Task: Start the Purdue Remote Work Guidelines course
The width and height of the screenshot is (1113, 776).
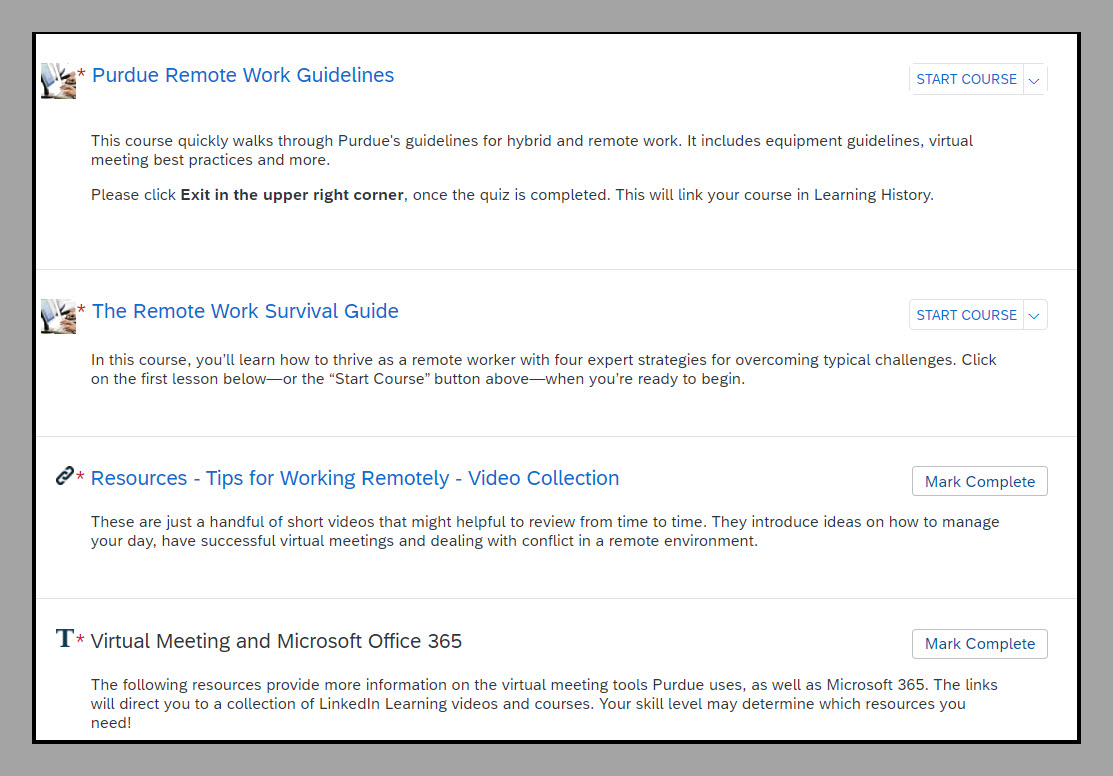Action: point(966,80)
